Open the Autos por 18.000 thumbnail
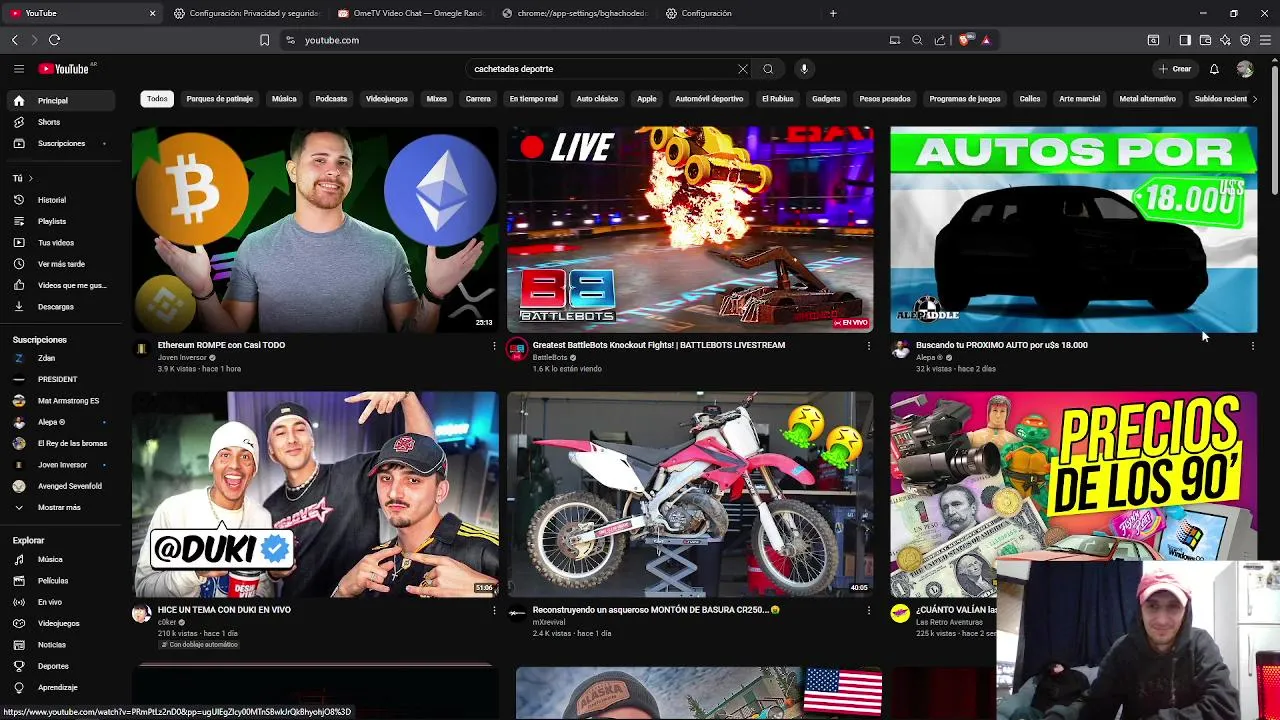 tap(1074, 229)
